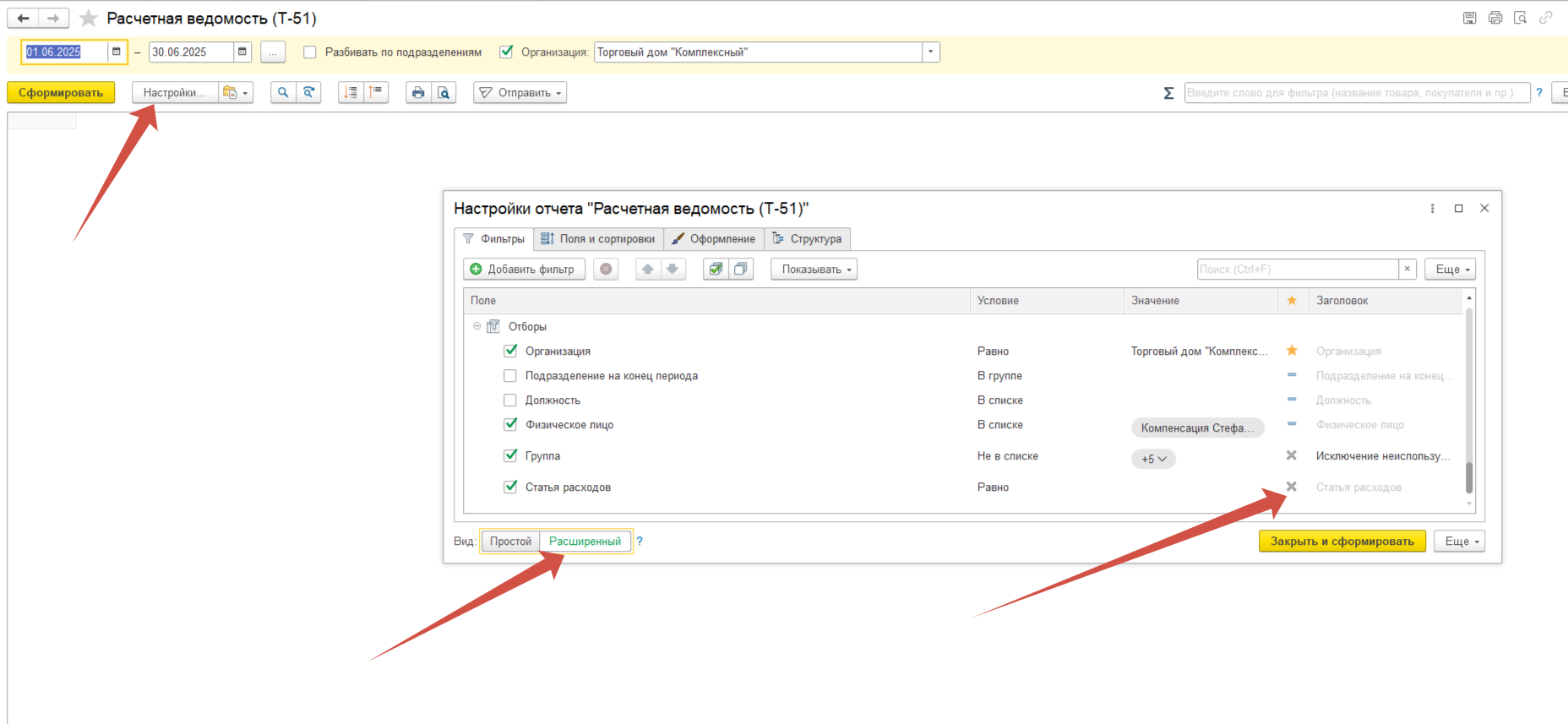Viewport: 1568px width, 724px height.
Task: Click the 'Добавить фильтр' button
Action: [524, 269]
